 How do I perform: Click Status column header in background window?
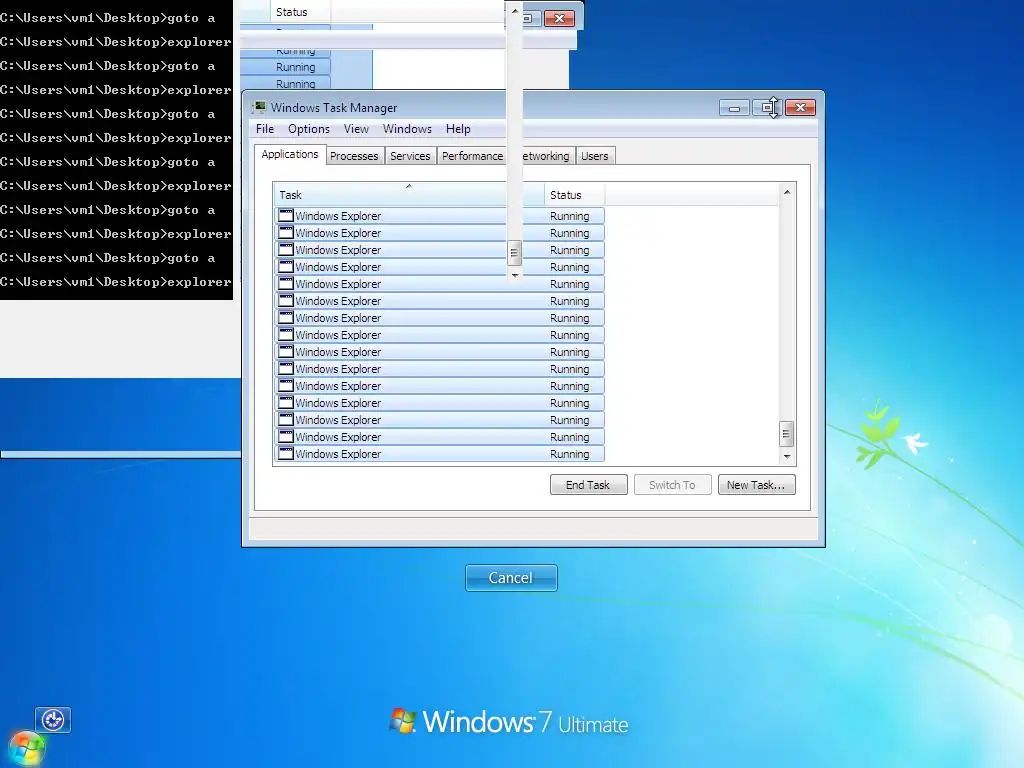300,12
